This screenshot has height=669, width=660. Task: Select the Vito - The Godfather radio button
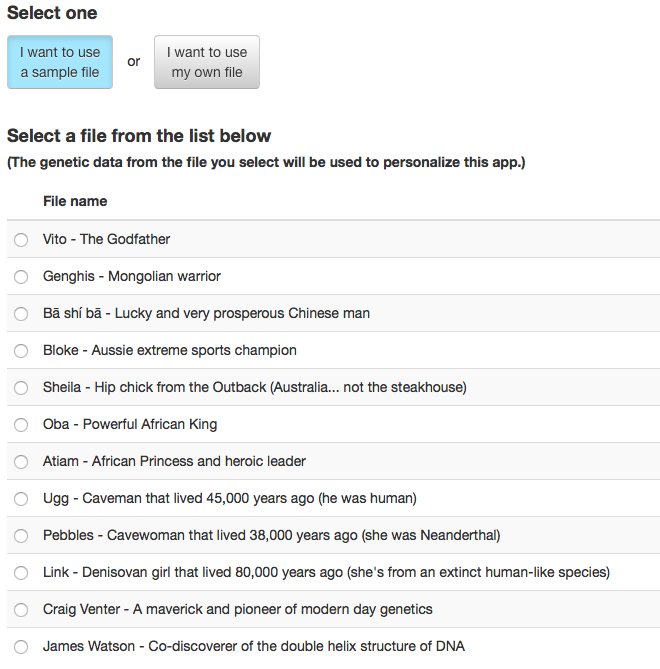pyautogui.click(x=21, y=240)
